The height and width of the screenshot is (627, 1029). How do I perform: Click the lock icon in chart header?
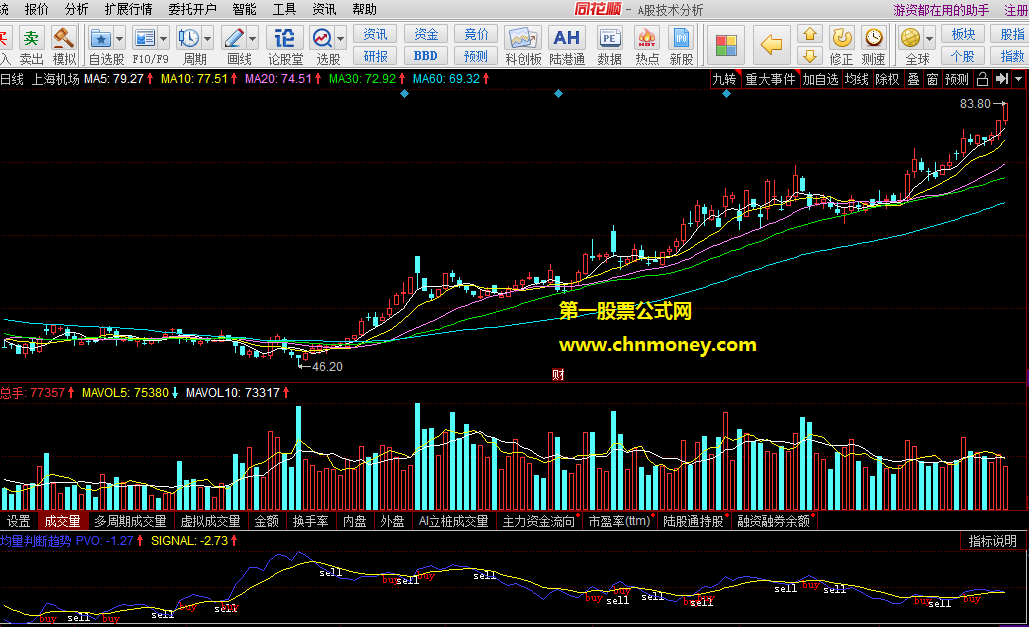982,79
